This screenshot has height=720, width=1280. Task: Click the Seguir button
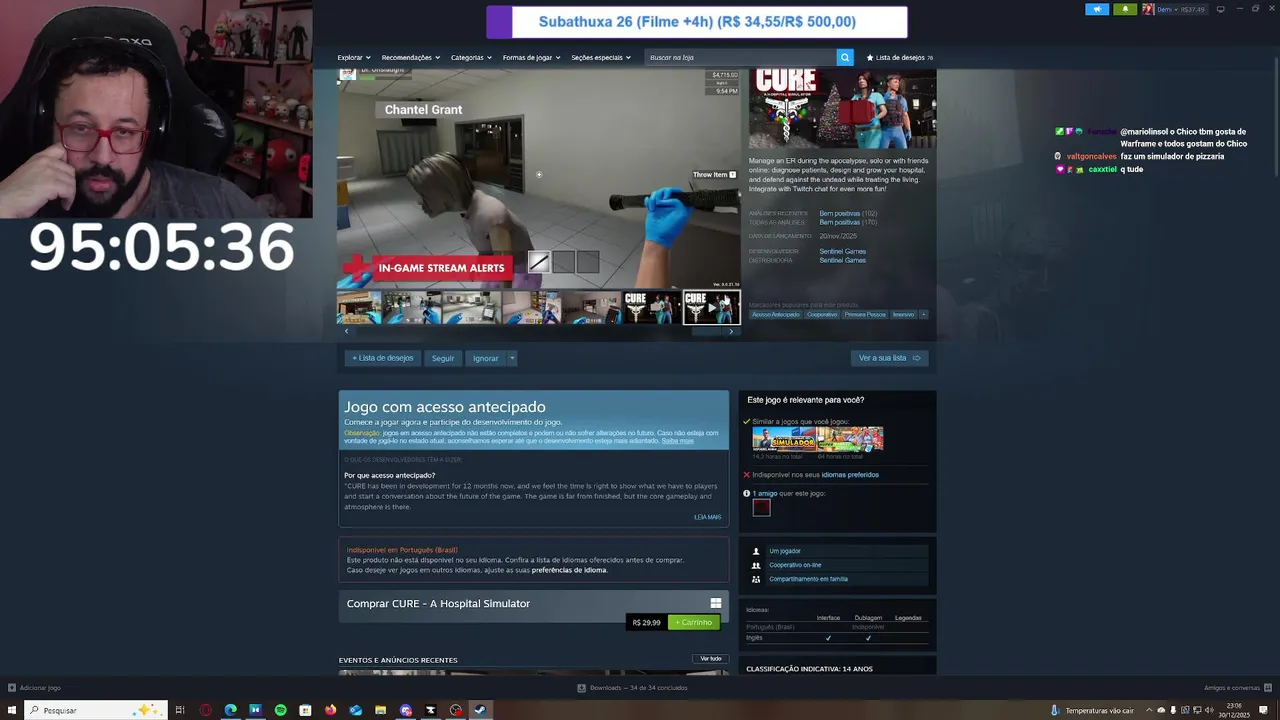point(443,358)
